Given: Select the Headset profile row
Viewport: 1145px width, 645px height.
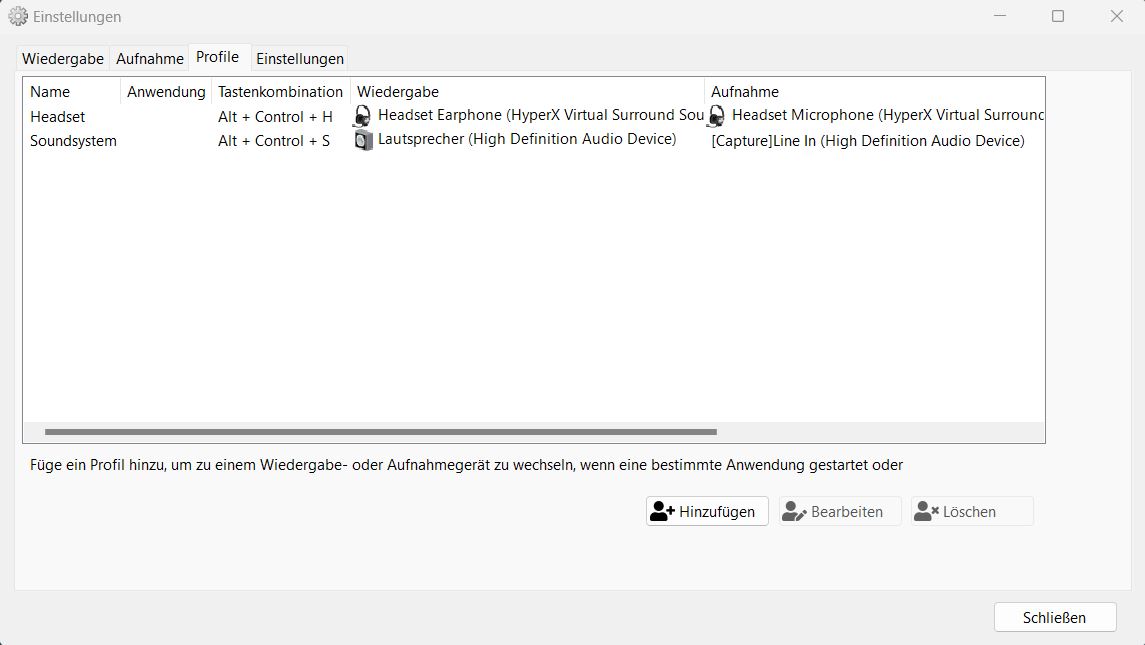Looking at the screenshot, I should (58, 117).
